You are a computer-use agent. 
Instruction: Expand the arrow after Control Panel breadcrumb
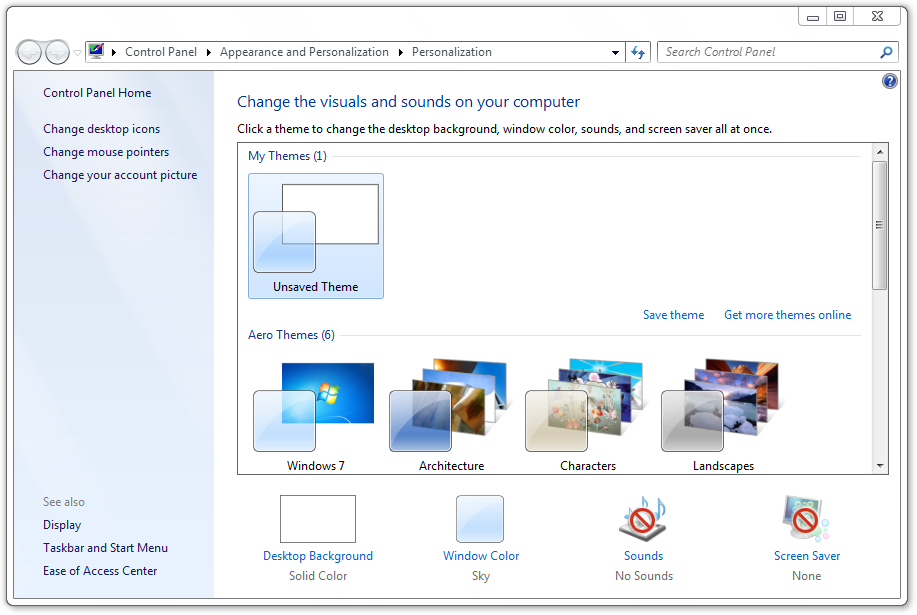coord(208,52)
